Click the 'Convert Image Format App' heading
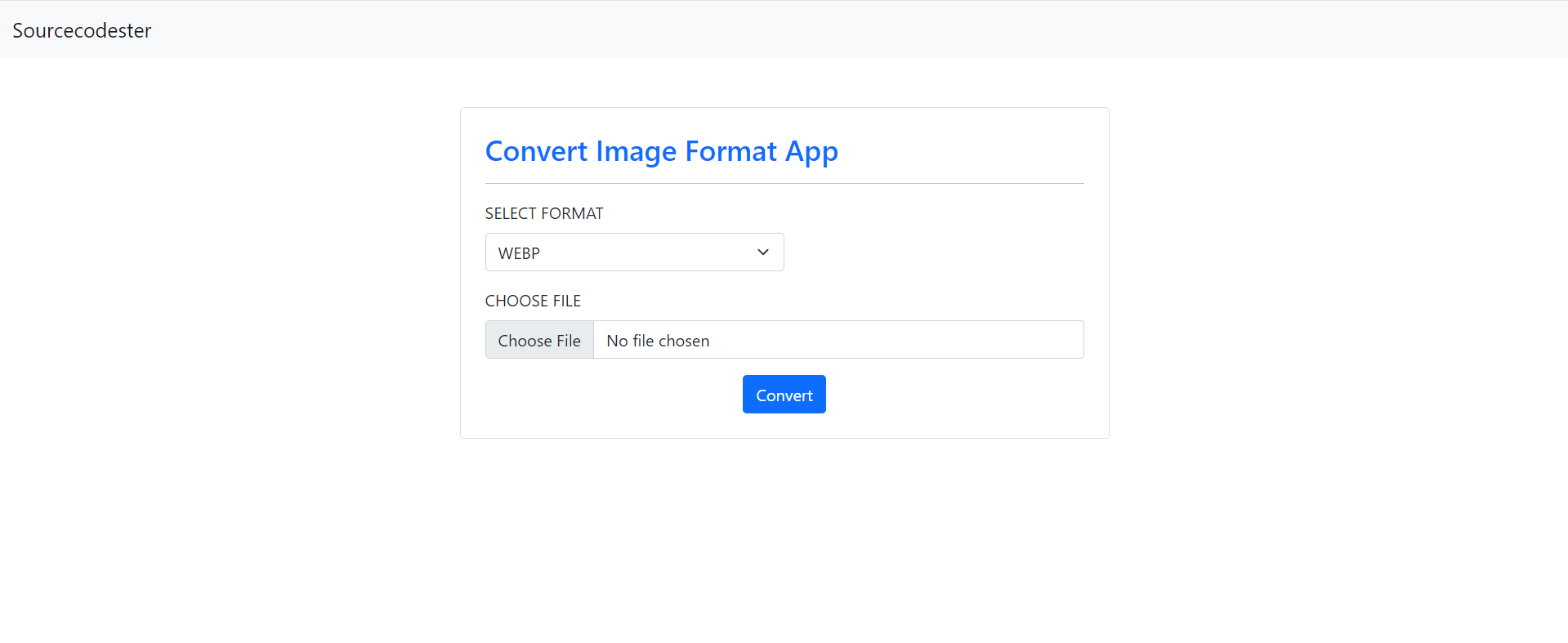Screen dimensions: 1568x643 pos(661,152)
